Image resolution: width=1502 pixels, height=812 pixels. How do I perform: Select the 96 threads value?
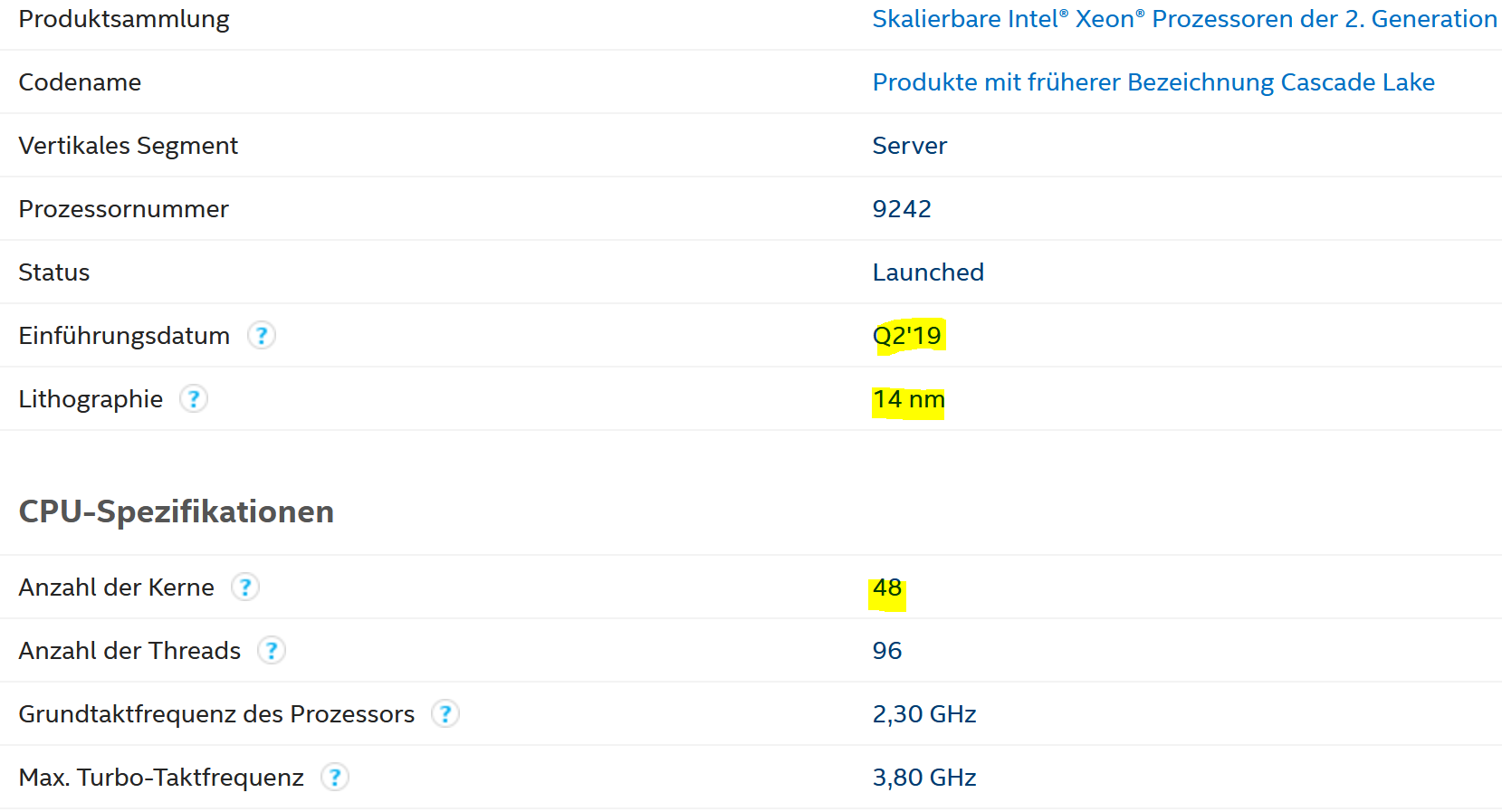pyautogui.click(x=887, y=651)
